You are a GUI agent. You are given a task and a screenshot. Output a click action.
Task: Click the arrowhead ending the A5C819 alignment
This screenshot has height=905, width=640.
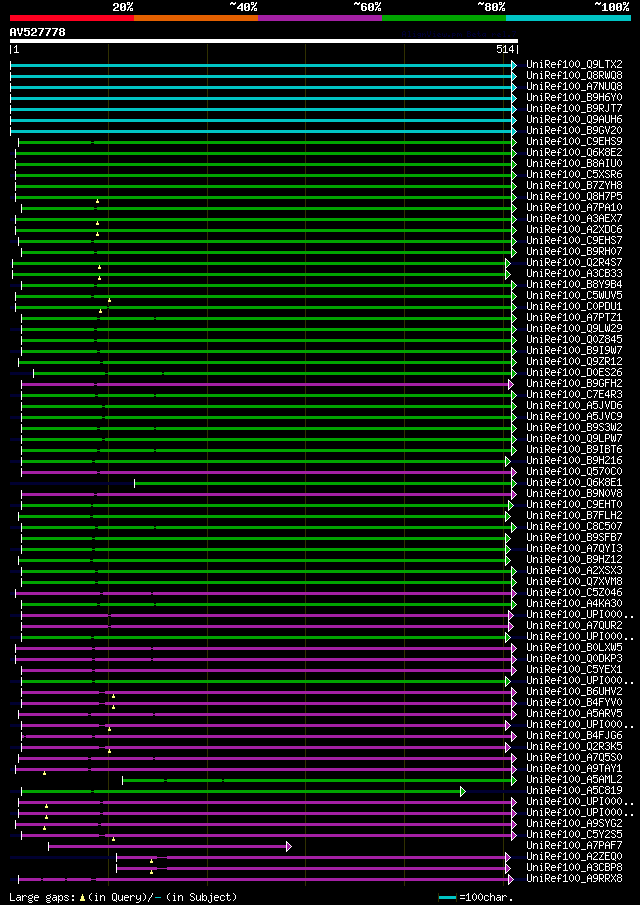point(462,791)
